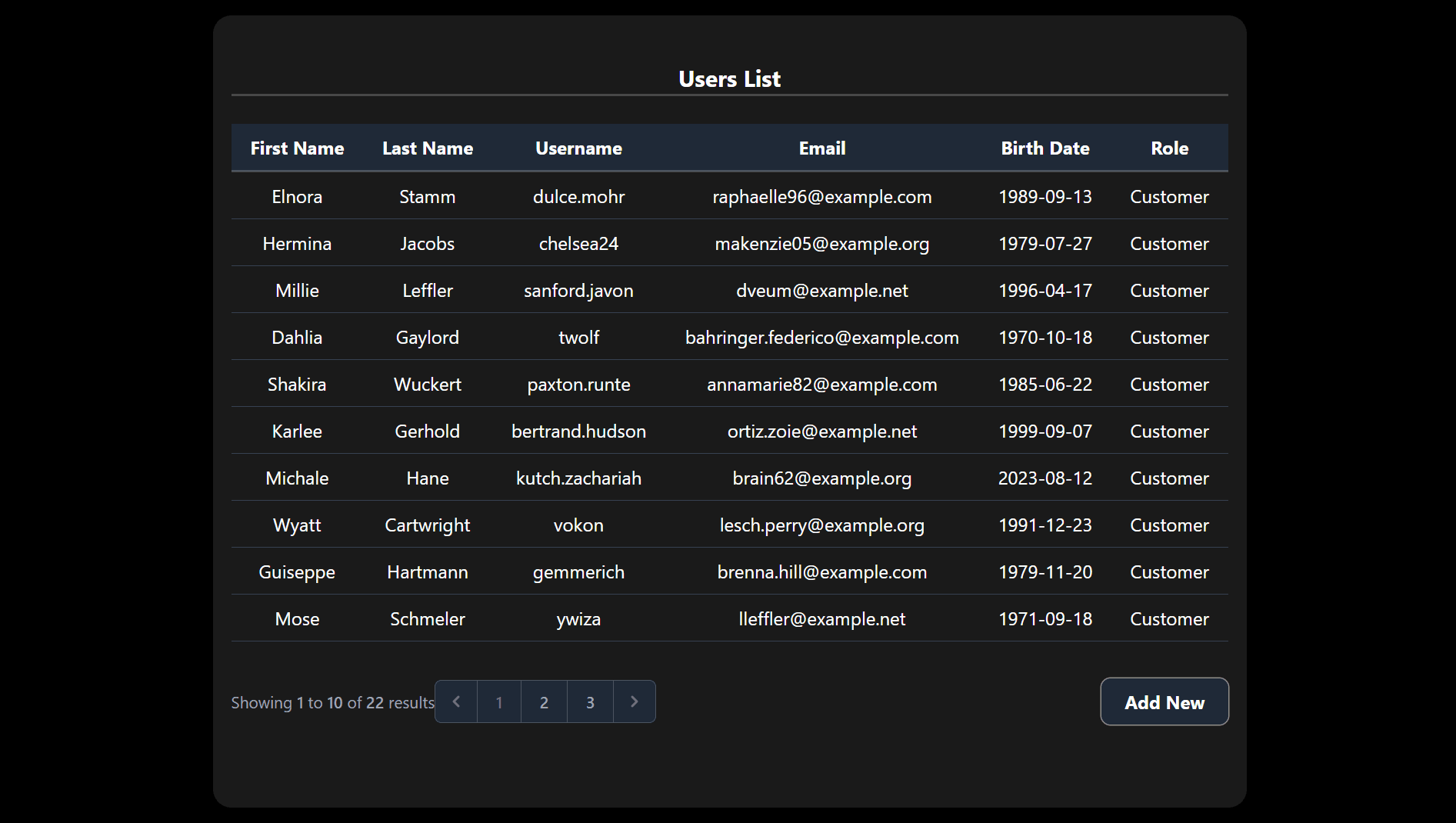Select email brain62@example.org

coord(822,478)
